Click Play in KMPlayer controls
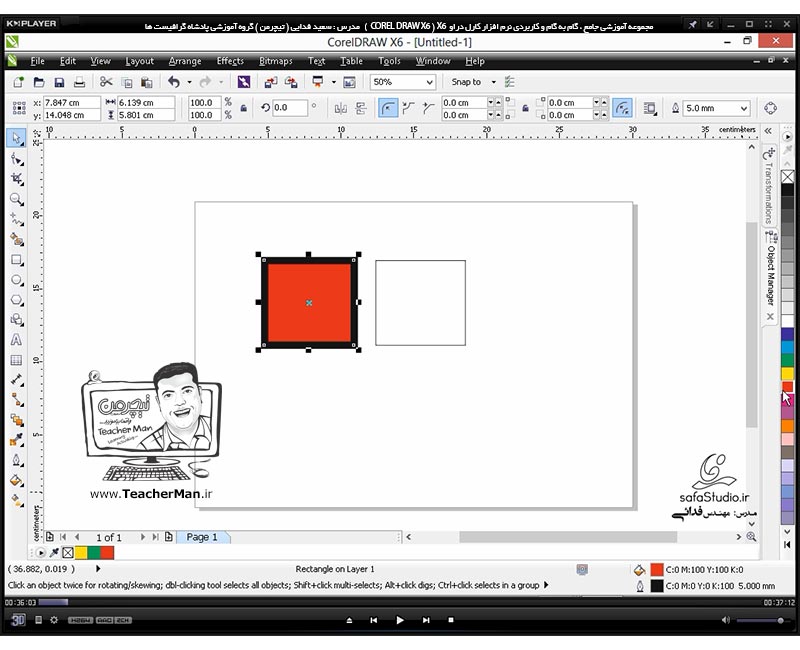Image resolution: width=800 pixels, height=650 pixels. 399,620
